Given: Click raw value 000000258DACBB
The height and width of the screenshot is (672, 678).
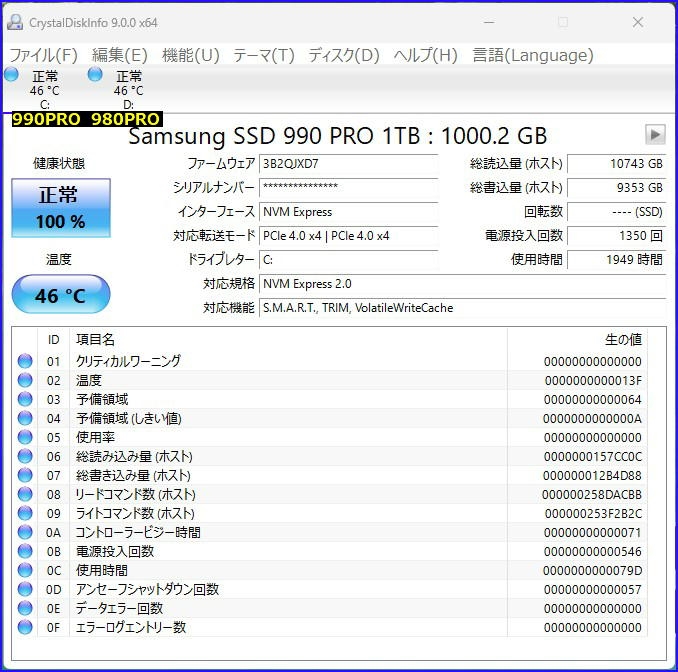Looking at the screenshot, I should [592, 495].
